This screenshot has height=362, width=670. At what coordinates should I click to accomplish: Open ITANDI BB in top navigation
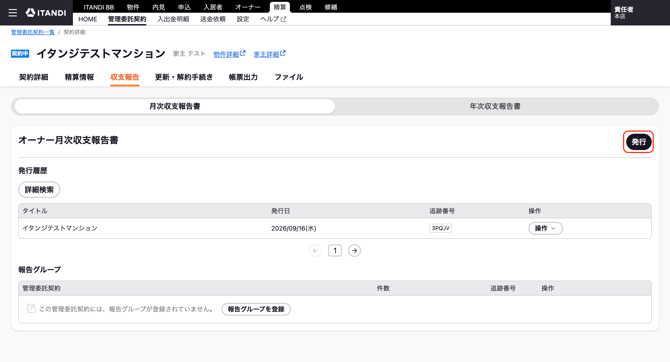pyautogui.click(x=99, y=7)
